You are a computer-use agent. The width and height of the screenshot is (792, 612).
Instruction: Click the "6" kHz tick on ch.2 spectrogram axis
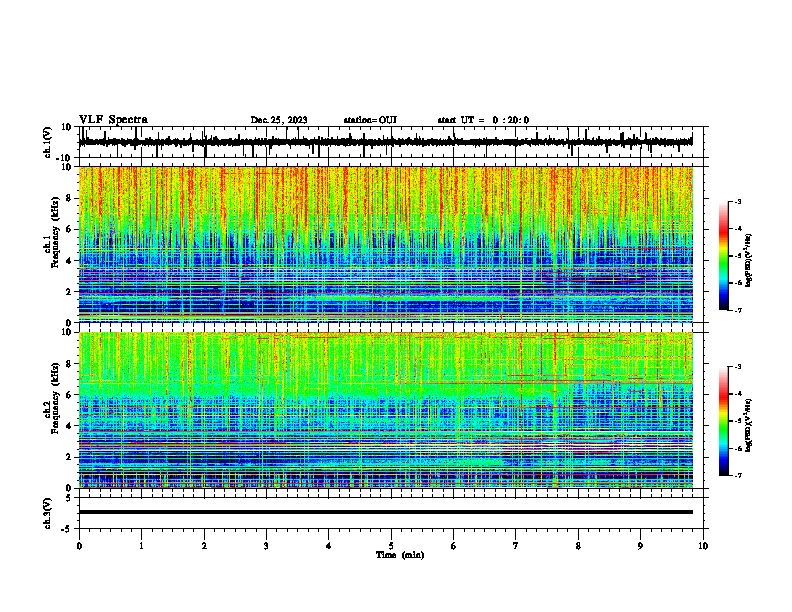coord(70,395)
